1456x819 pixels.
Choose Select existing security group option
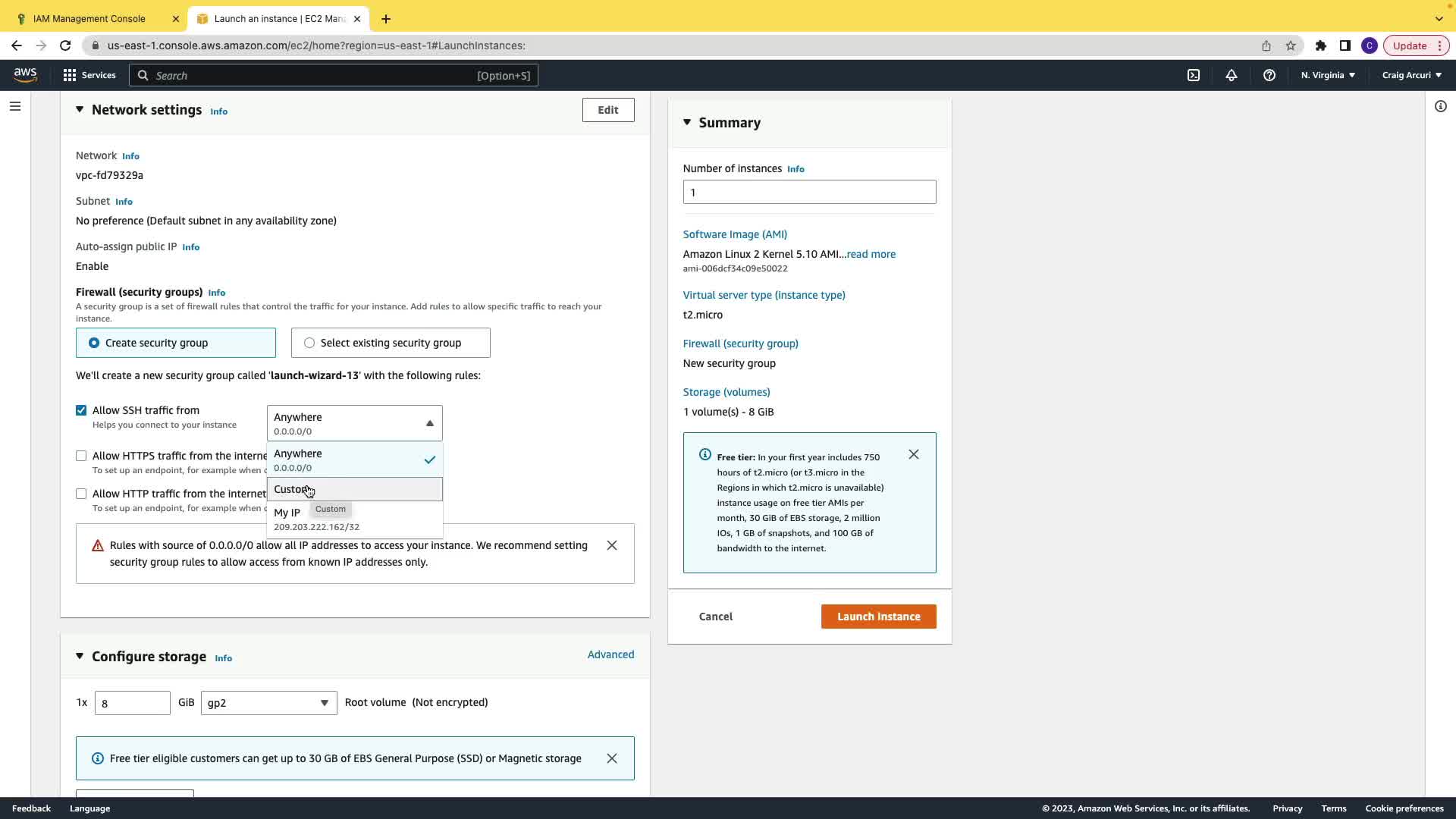[x=309, y=343]
